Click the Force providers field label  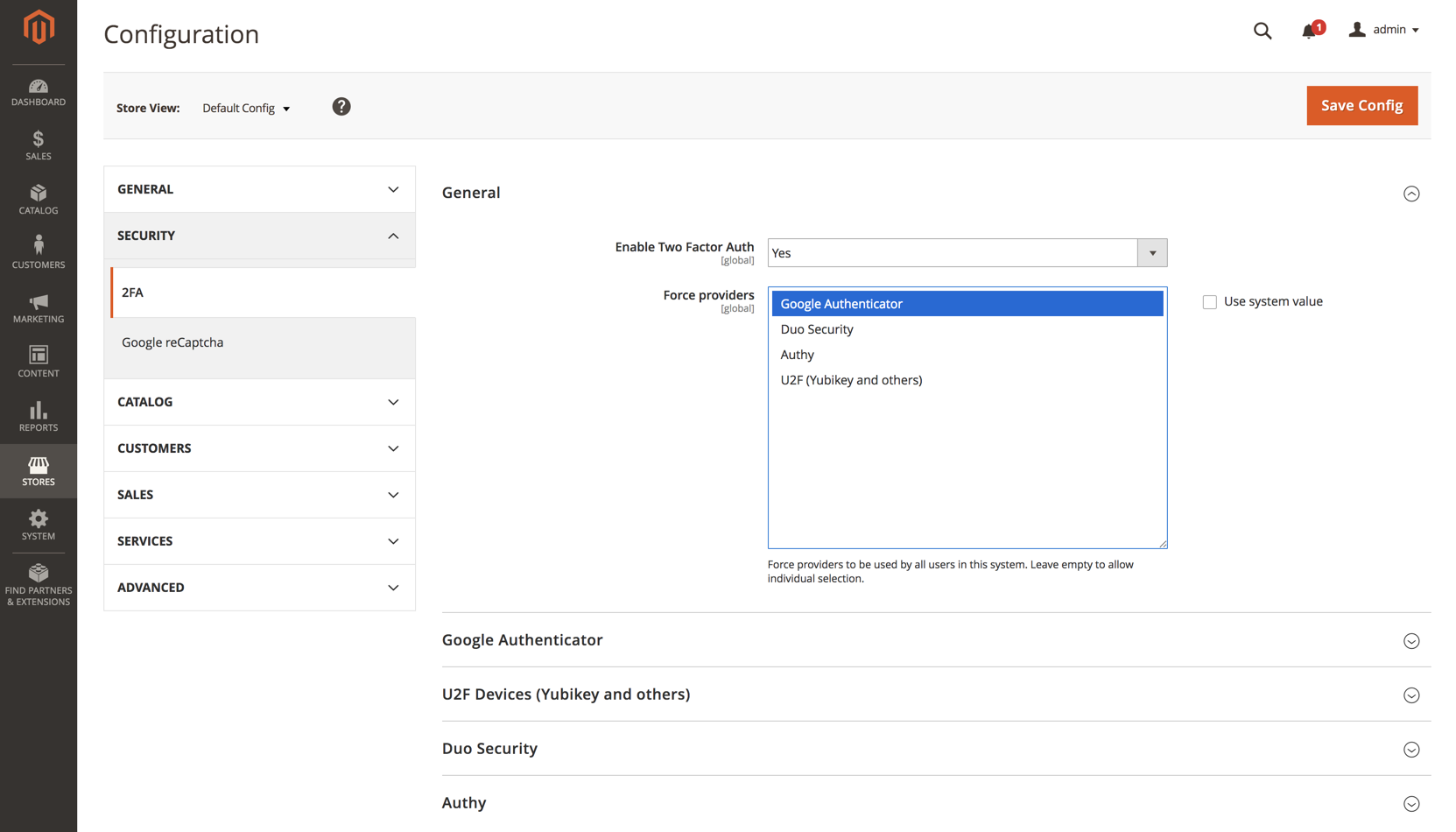pos(708,295)
